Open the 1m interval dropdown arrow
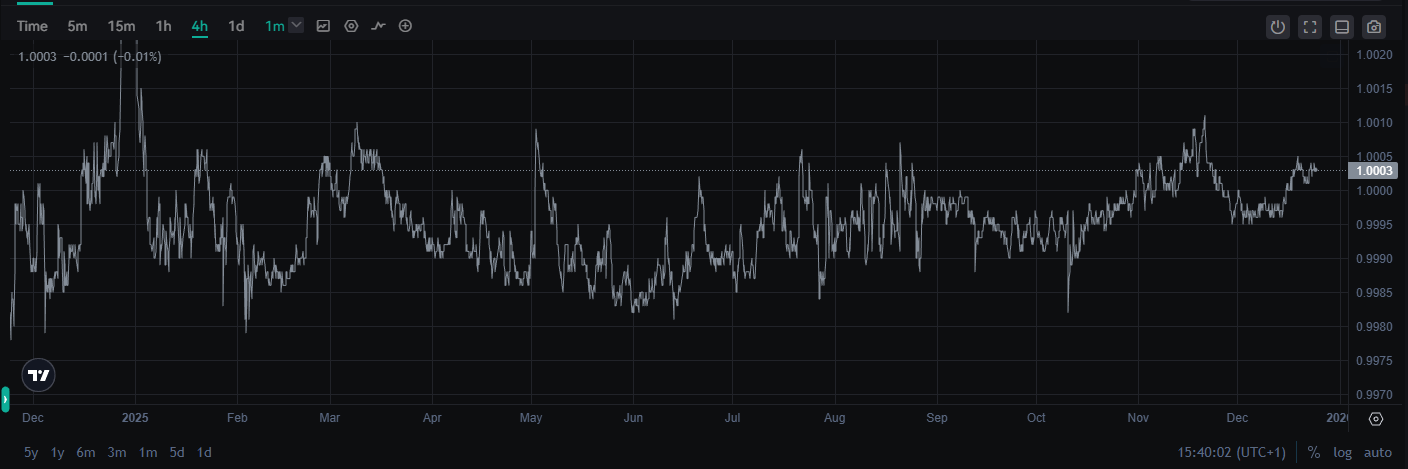 296,26
